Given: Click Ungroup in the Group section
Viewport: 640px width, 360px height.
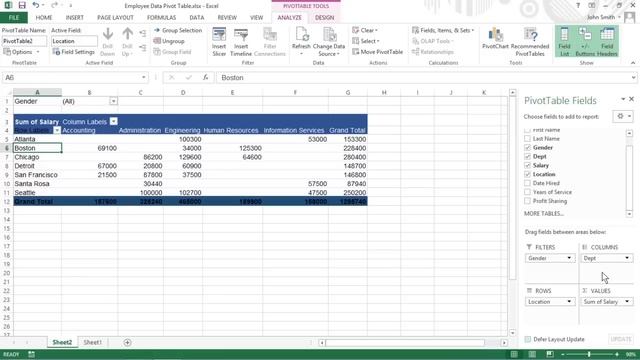Looking at the screenshot, I should 169,41.
